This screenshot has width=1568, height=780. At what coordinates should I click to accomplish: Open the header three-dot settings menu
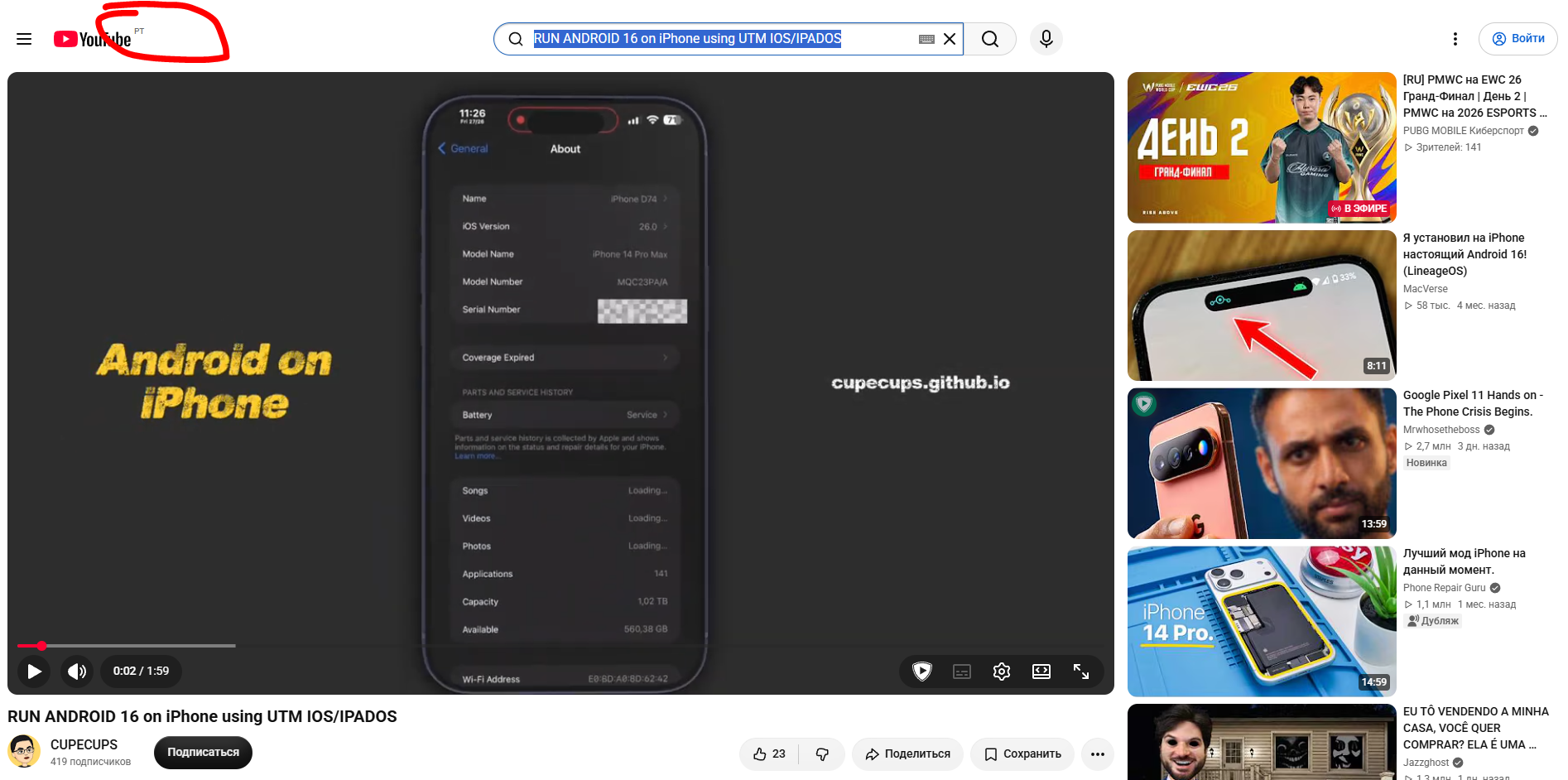pos(1455,39)
